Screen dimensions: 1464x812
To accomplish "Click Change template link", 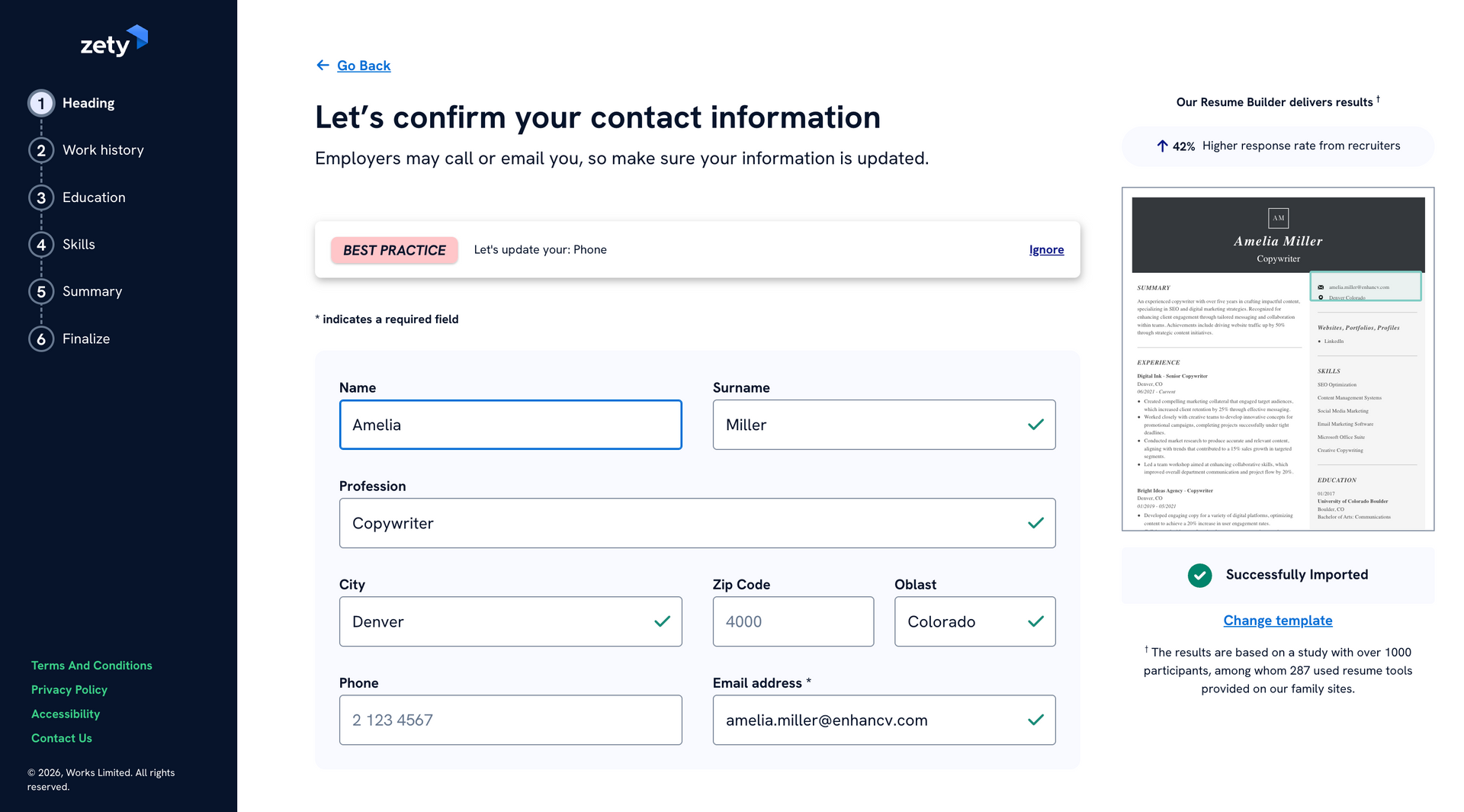I will 1277,621.
